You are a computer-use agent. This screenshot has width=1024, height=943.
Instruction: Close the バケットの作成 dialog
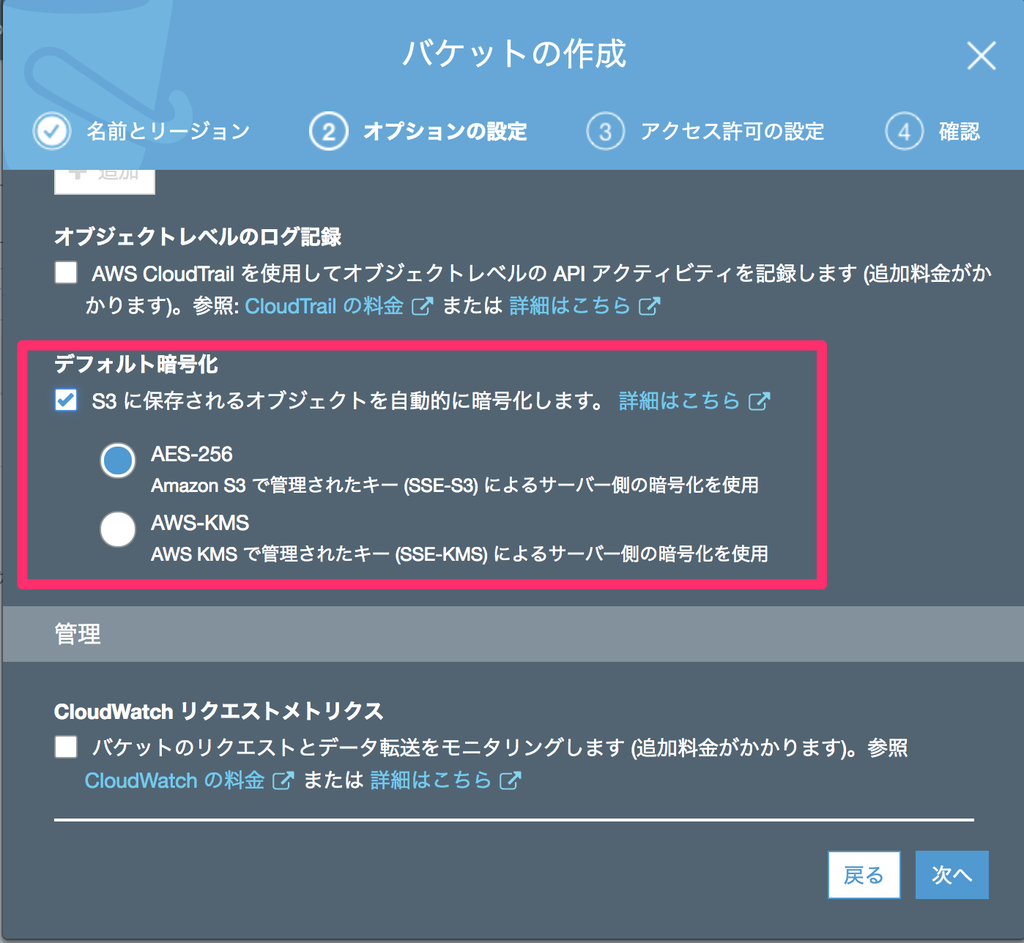point(981,56)
